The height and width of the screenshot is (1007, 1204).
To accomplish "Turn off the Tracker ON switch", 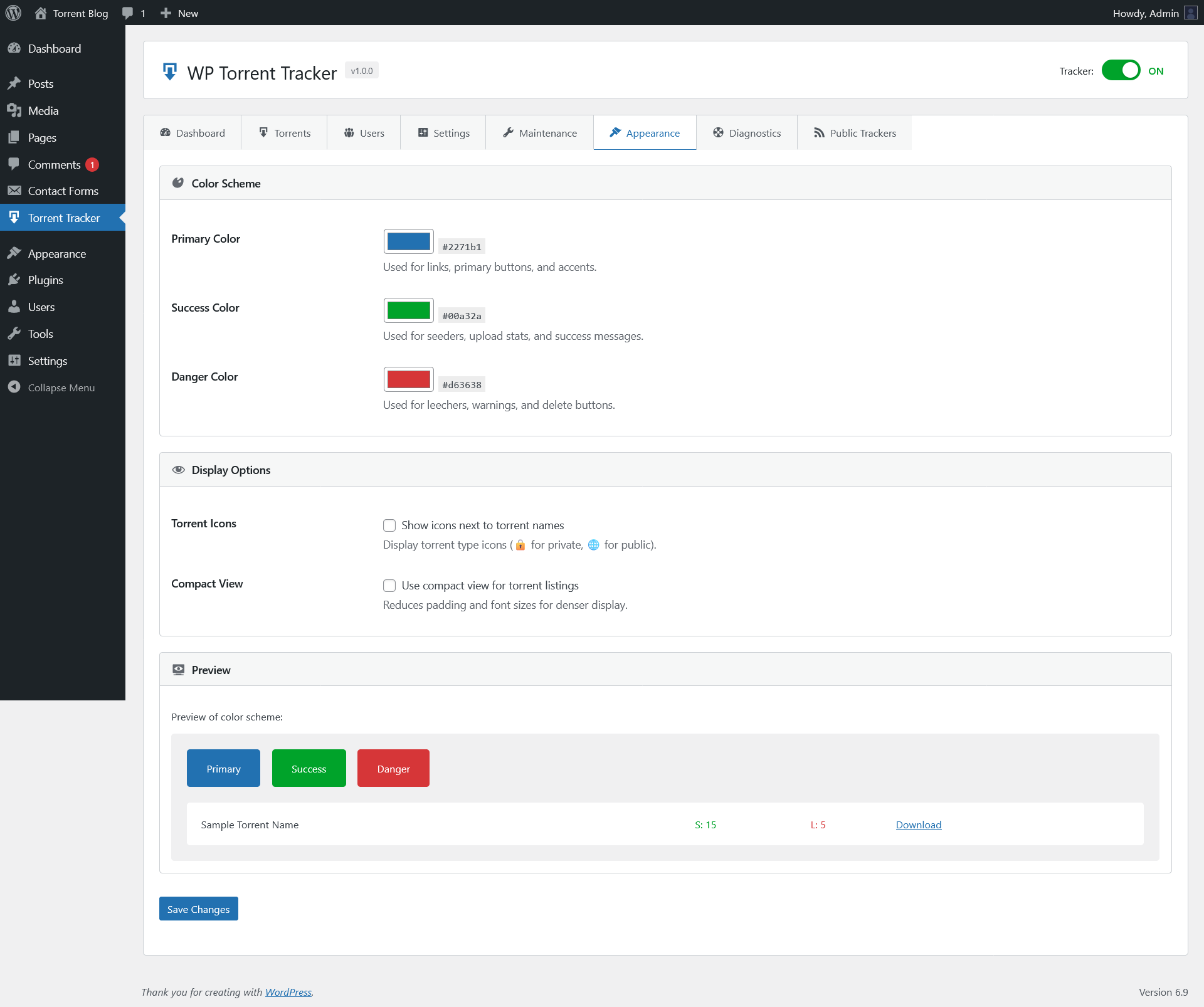I will [1121, 71].
